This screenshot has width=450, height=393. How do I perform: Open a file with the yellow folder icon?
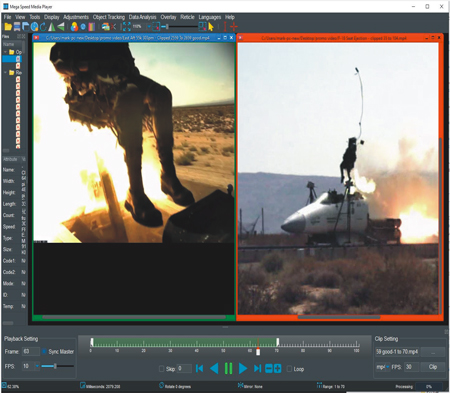click(x=8, y=27)
